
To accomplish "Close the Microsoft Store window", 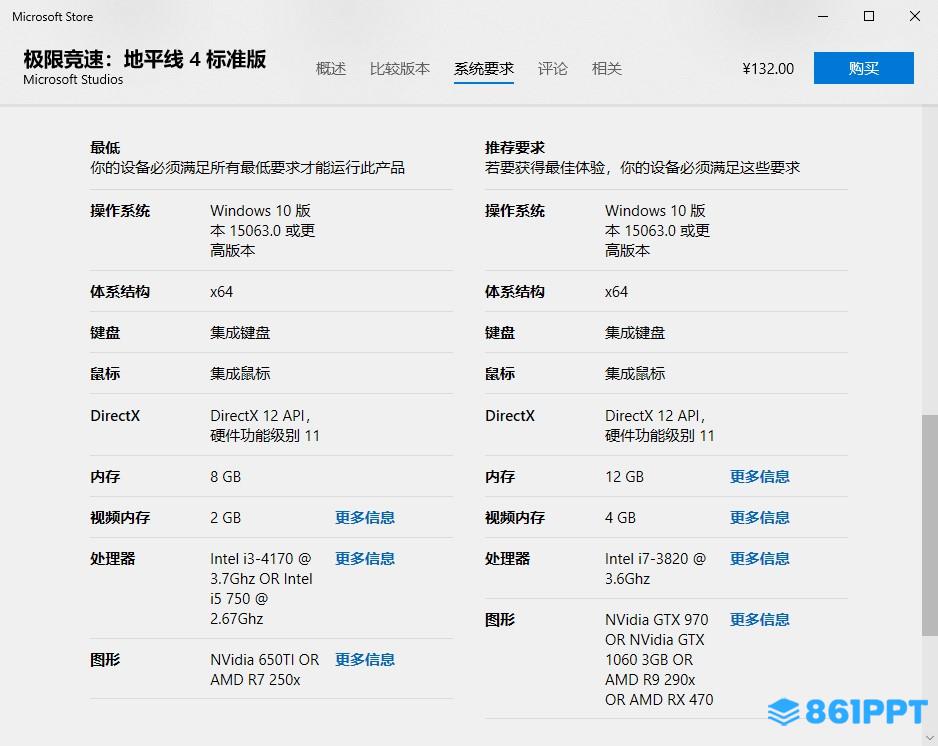I will [x=915, y=16].
